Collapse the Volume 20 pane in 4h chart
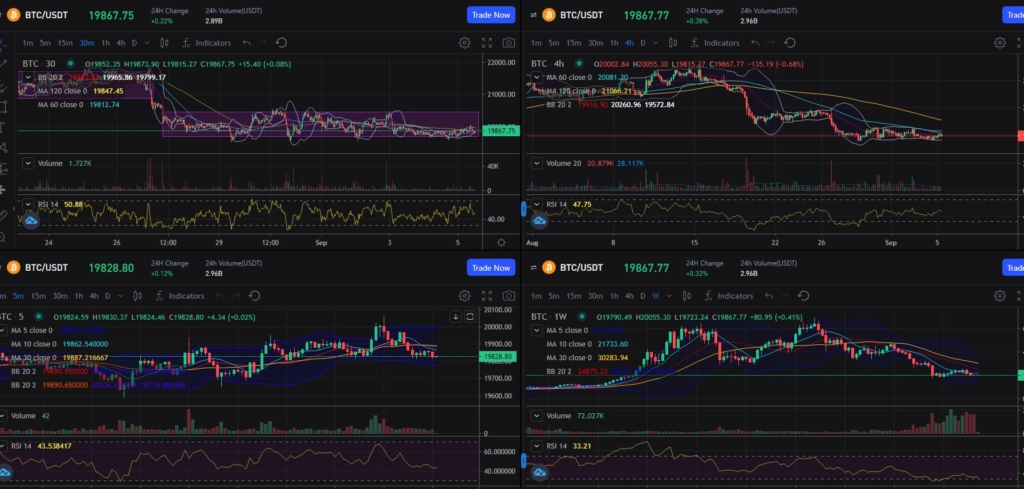This screenshot has height=489, width=1024. point(536,163)
